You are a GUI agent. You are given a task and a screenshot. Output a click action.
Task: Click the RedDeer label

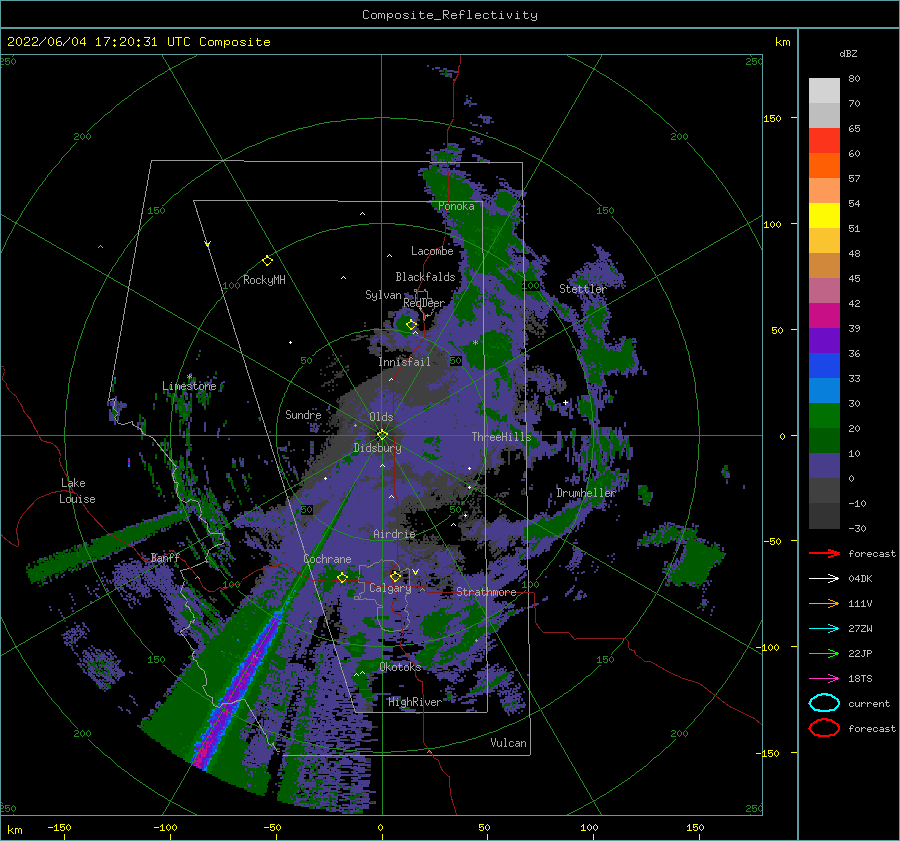pos(424,303)
